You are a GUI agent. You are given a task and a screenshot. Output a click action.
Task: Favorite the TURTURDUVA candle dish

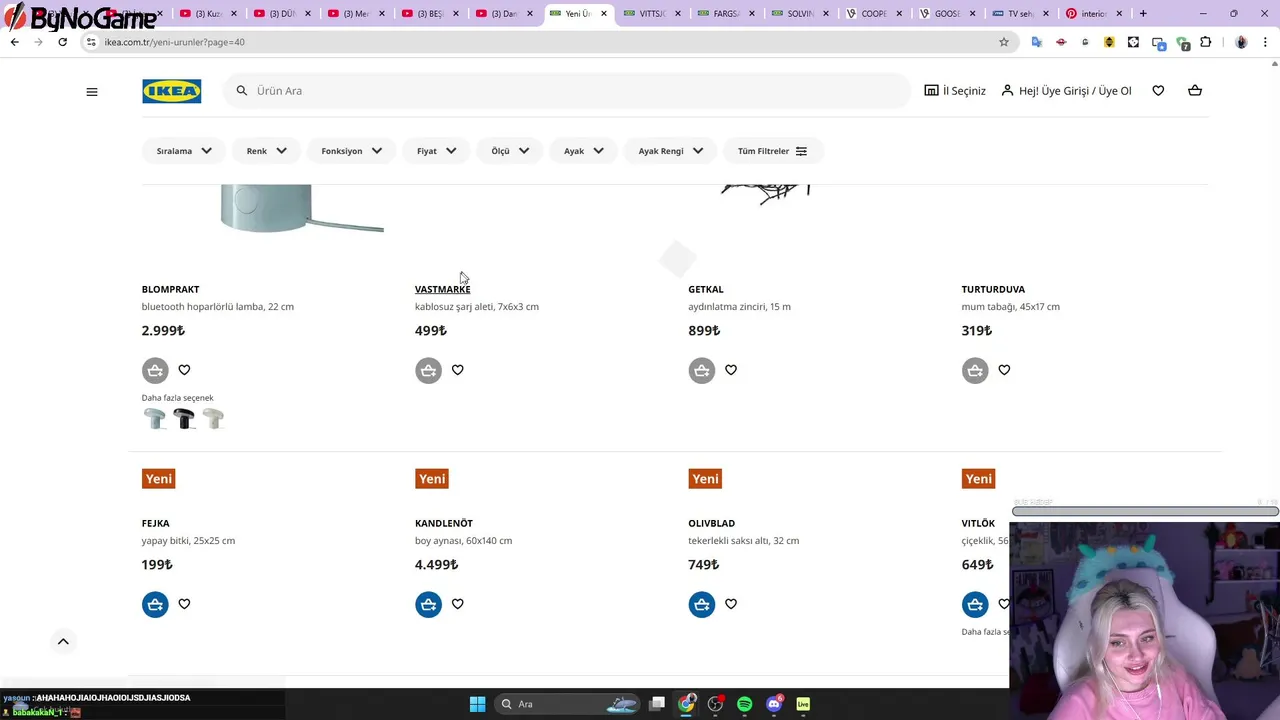[1004, 370]
